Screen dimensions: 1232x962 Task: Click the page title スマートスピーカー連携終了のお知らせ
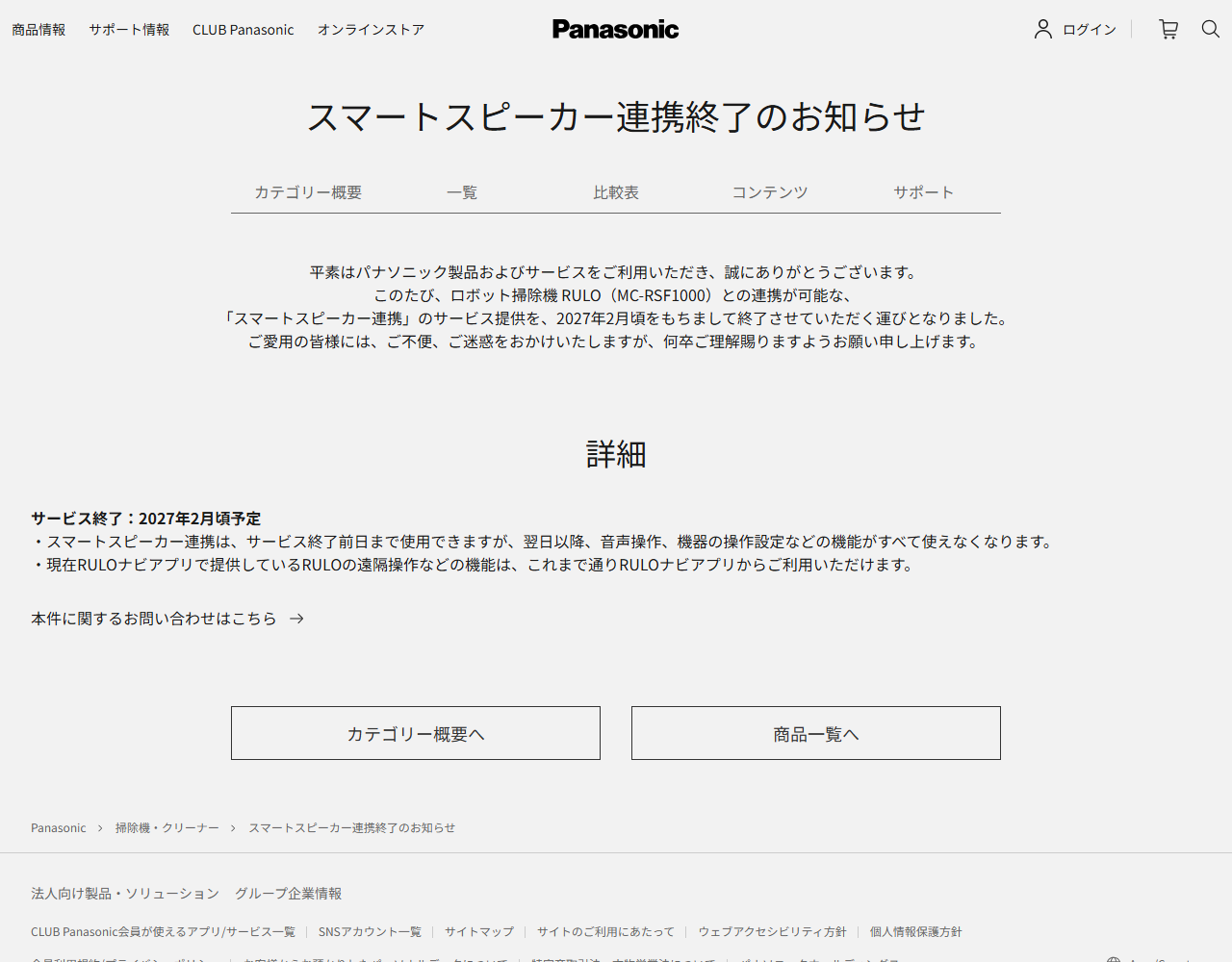point(616,117)
